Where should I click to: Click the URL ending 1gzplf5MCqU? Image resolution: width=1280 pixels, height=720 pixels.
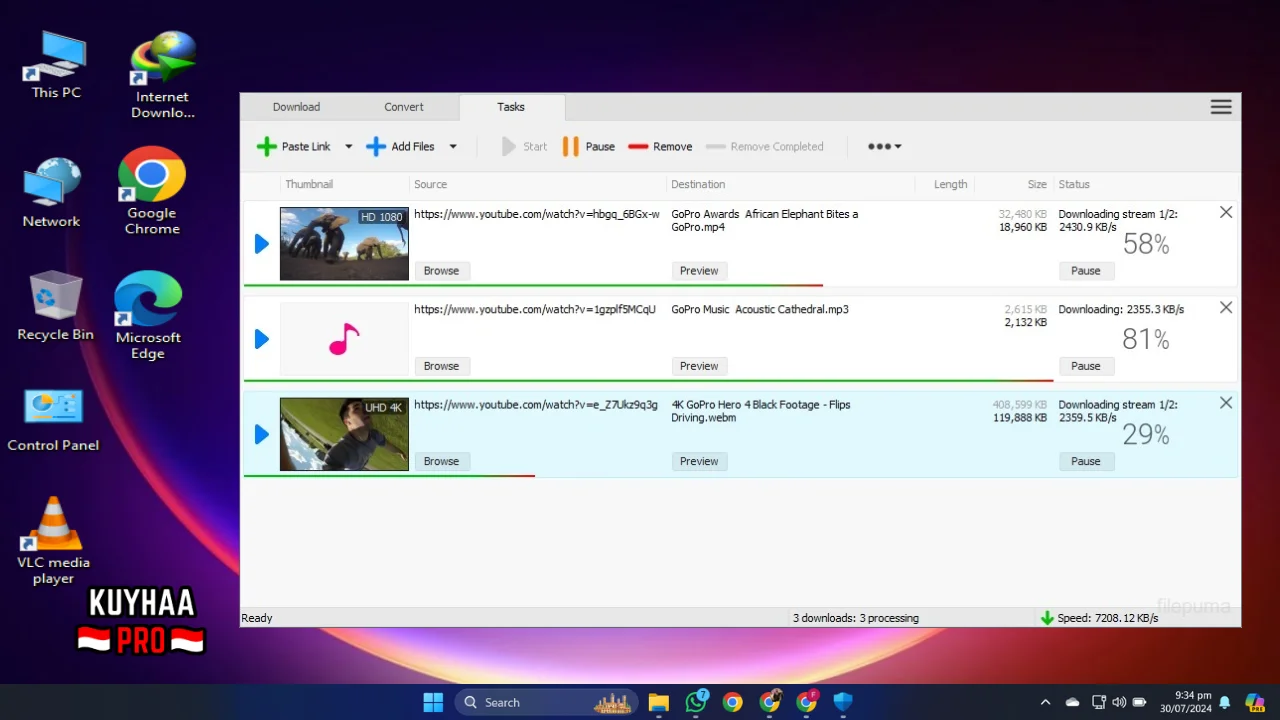[535, 309]
